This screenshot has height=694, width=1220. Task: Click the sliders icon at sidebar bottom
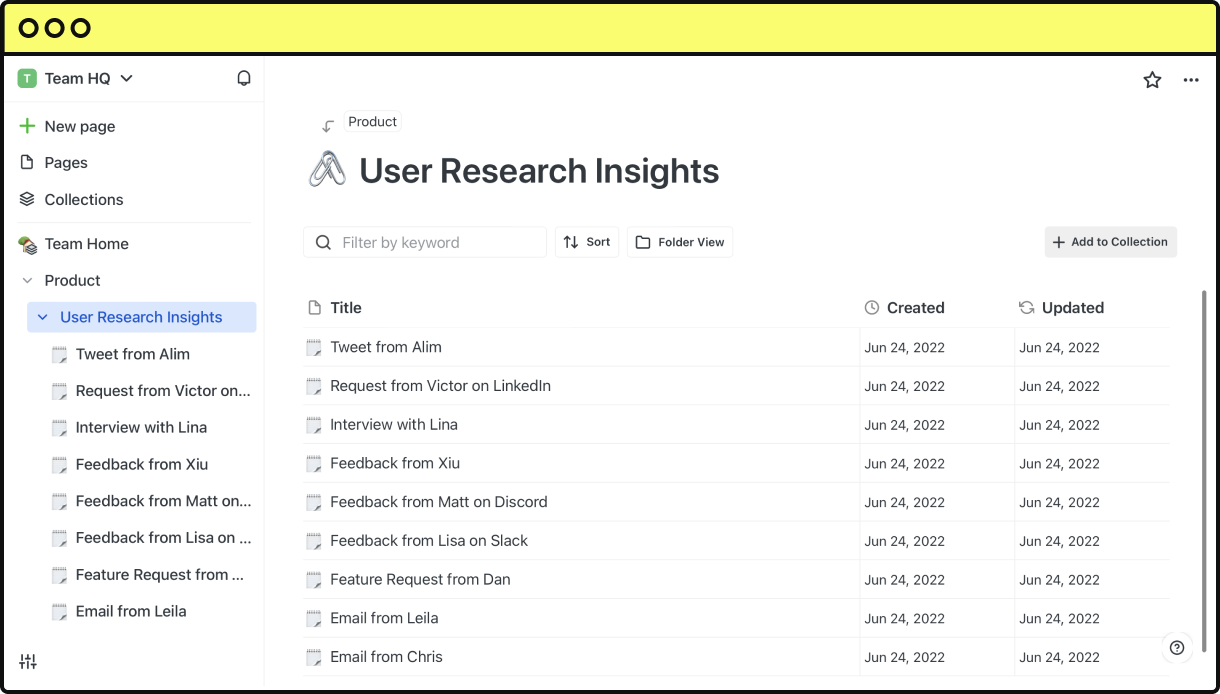[28, 661]
